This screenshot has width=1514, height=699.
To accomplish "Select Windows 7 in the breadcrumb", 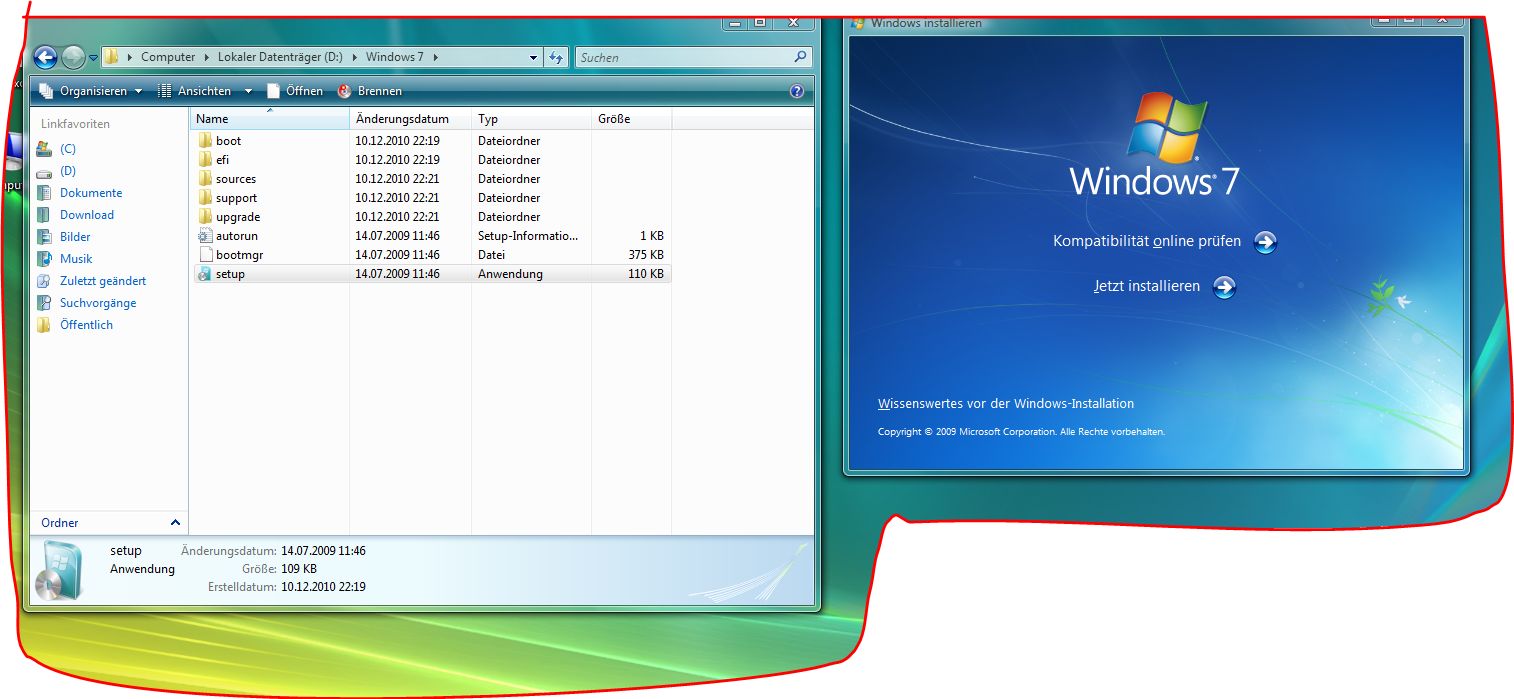I will tap(394, 57).
